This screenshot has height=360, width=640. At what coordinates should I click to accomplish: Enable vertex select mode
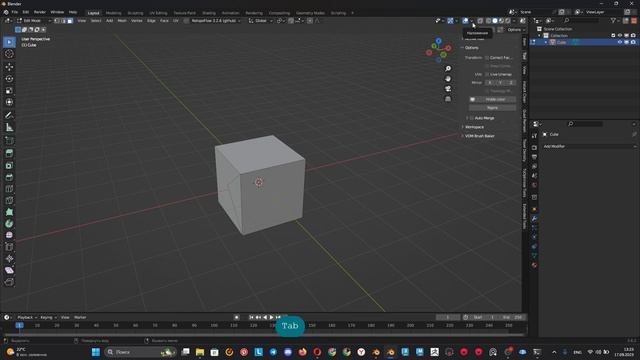pos(57,20)
